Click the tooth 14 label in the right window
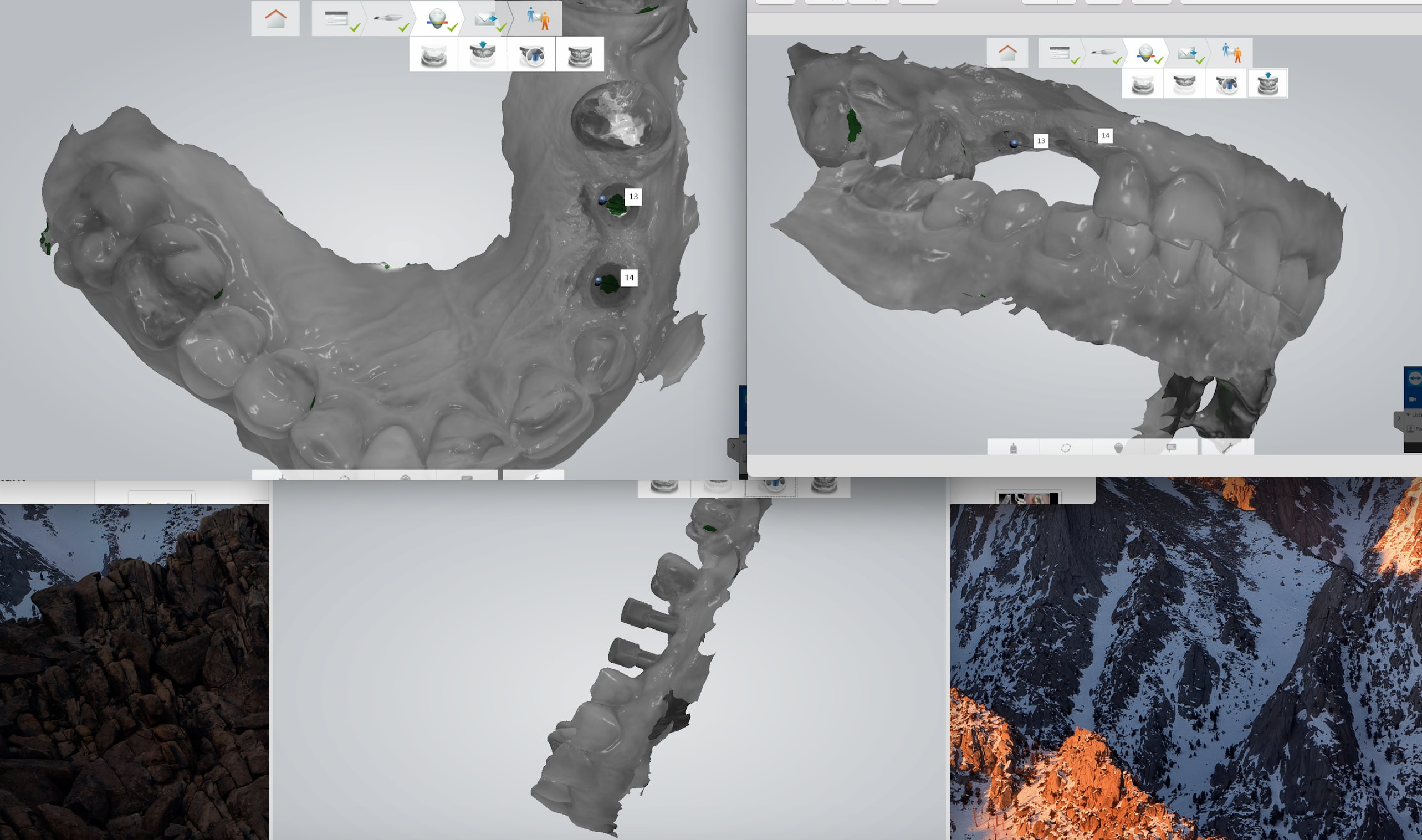Screen dimensions: 1422x840 1105,135
